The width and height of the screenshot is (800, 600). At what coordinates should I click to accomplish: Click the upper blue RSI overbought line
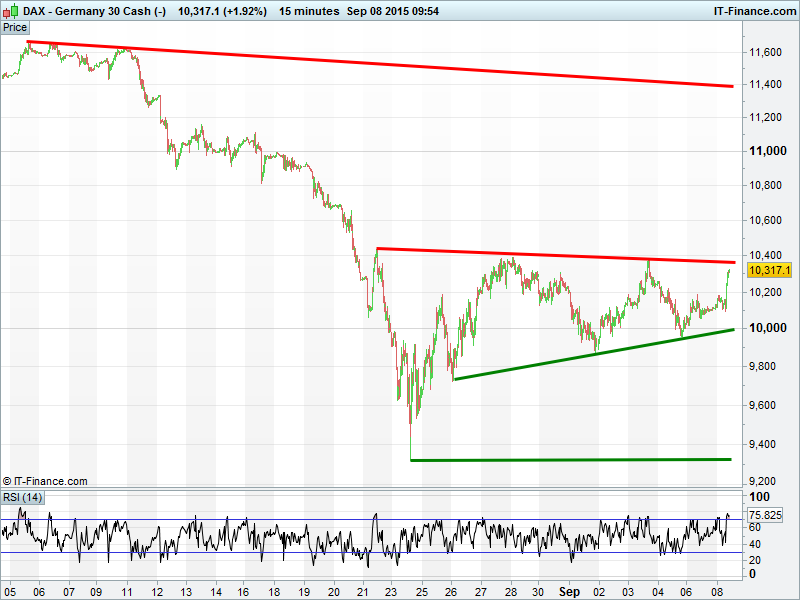[371, 520]
